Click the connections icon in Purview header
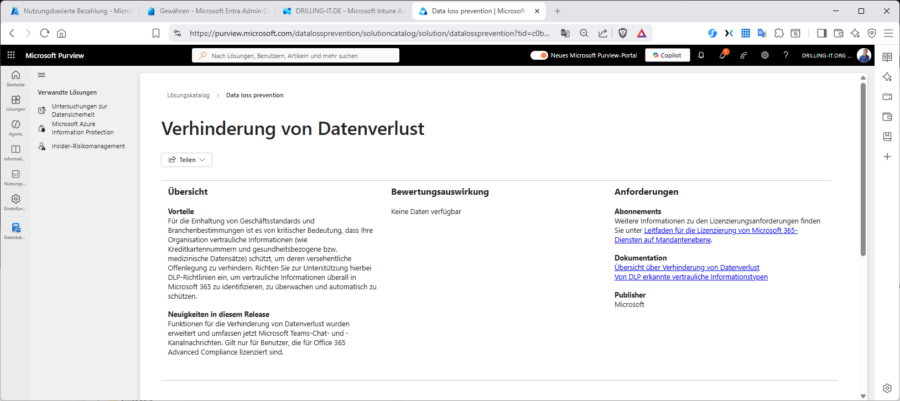 click(743, 56)
